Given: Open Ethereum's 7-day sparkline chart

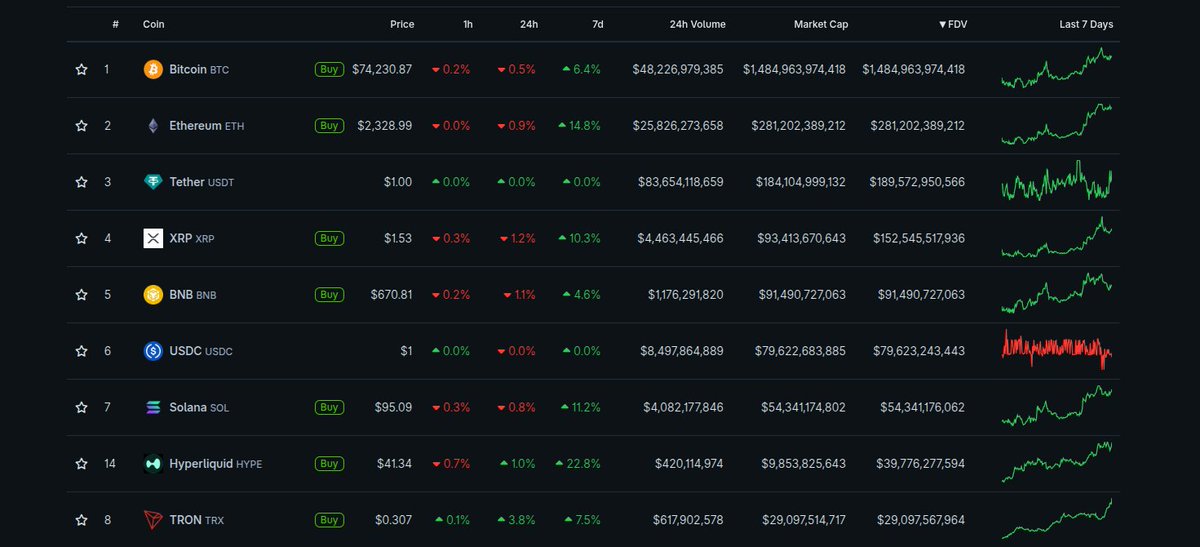Looking at the screenshot, I should coord(1056,125).
